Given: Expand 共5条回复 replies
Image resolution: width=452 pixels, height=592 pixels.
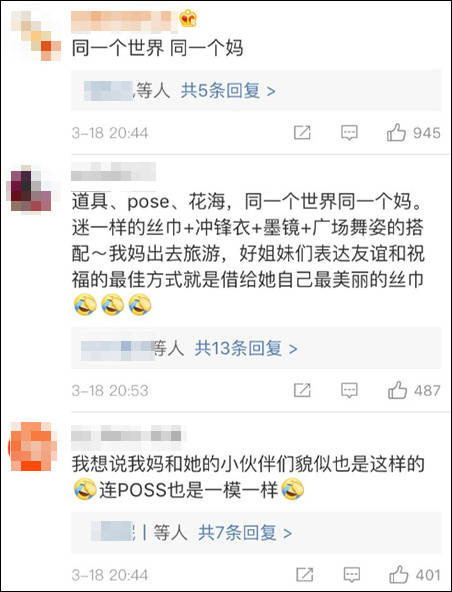Looking at the screenshot, I should tap(228, 91).
